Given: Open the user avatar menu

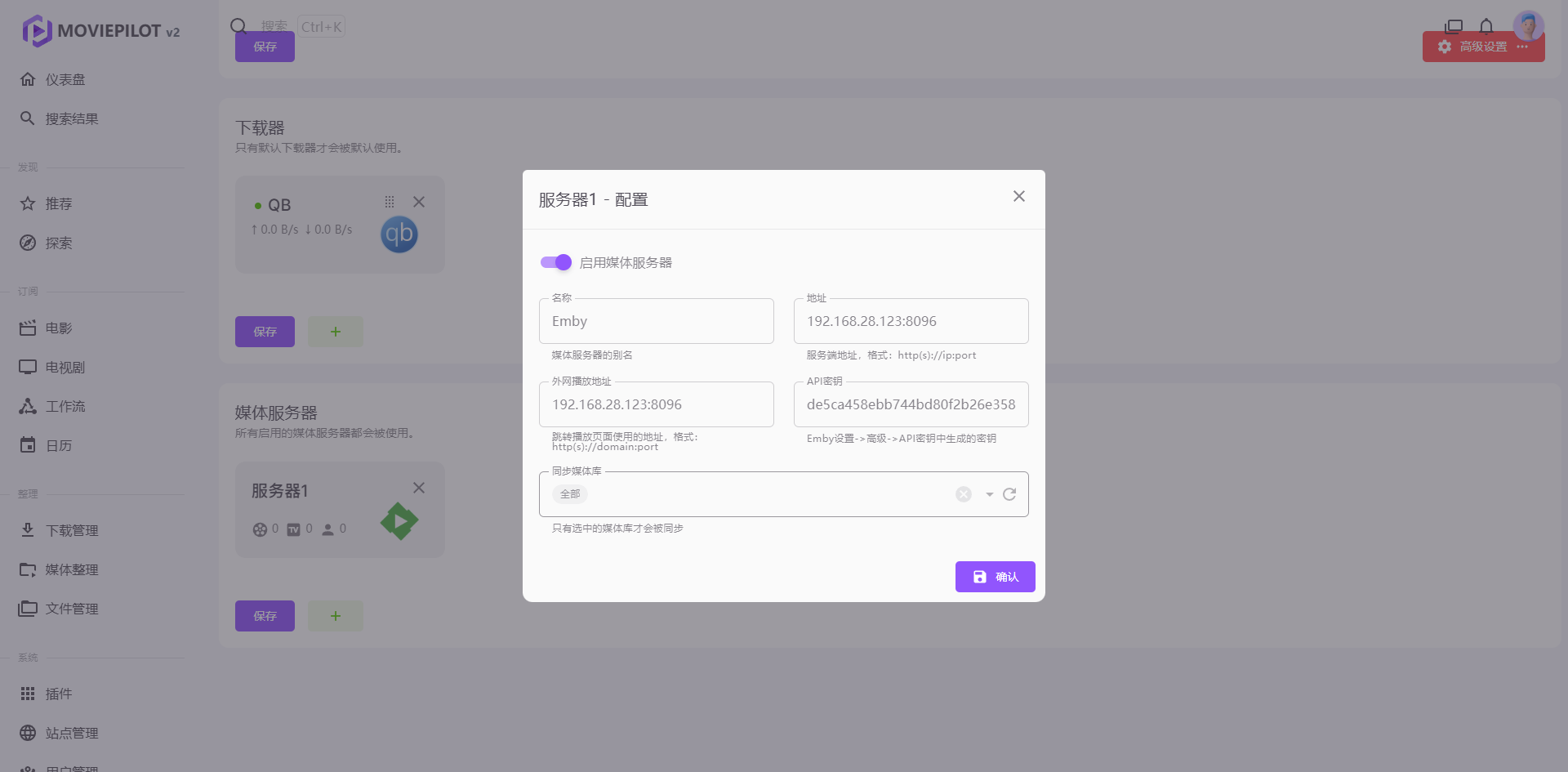Looking at the screenshot, I should tap(1528, 25).
